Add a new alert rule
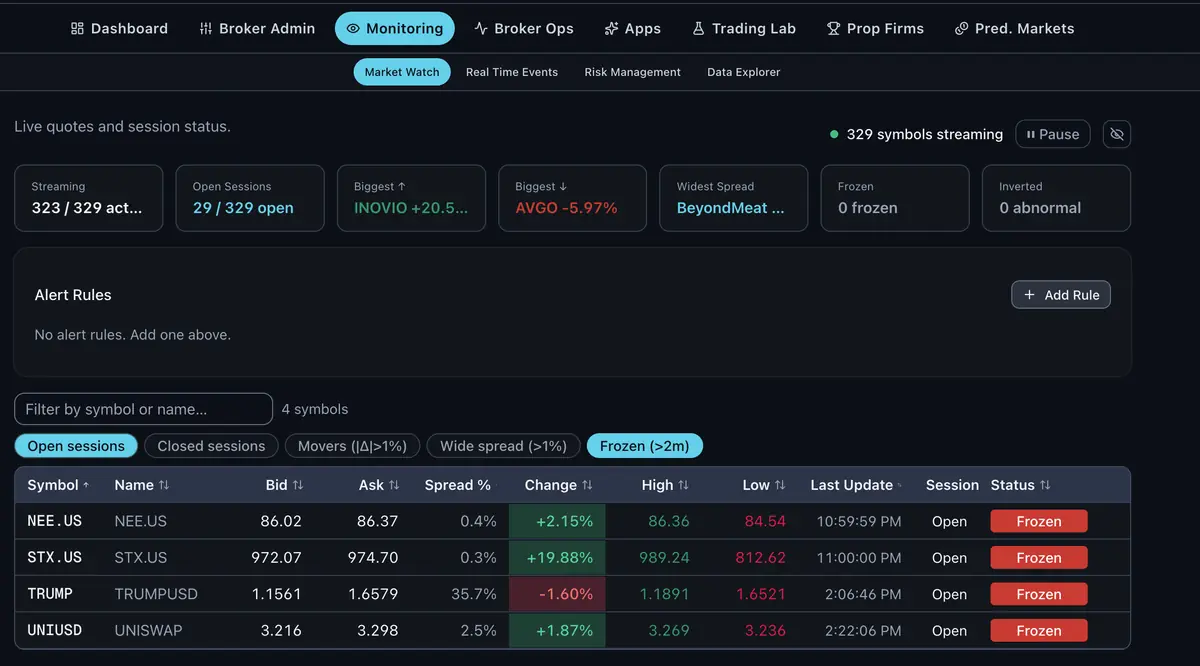This screenshot has width=1200, height=666. 1061,295
